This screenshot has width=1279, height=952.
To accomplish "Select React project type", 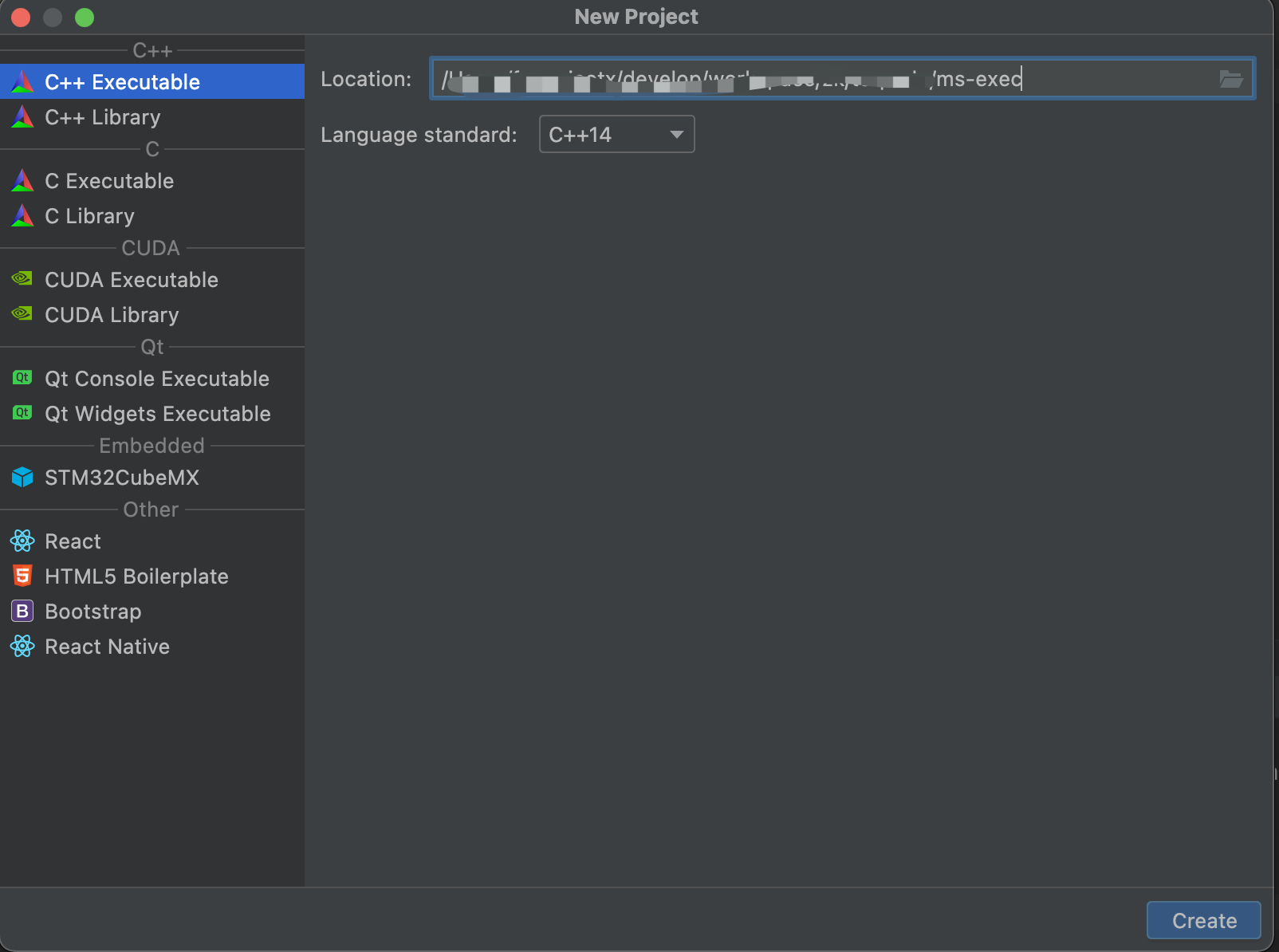I will (x=152, y=541).
